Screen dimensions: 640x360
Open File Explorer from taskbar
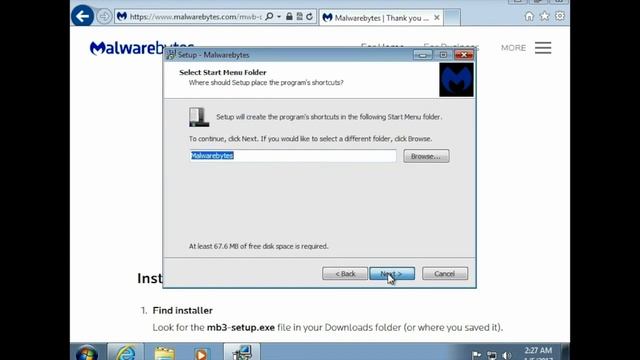pos(164,353)
